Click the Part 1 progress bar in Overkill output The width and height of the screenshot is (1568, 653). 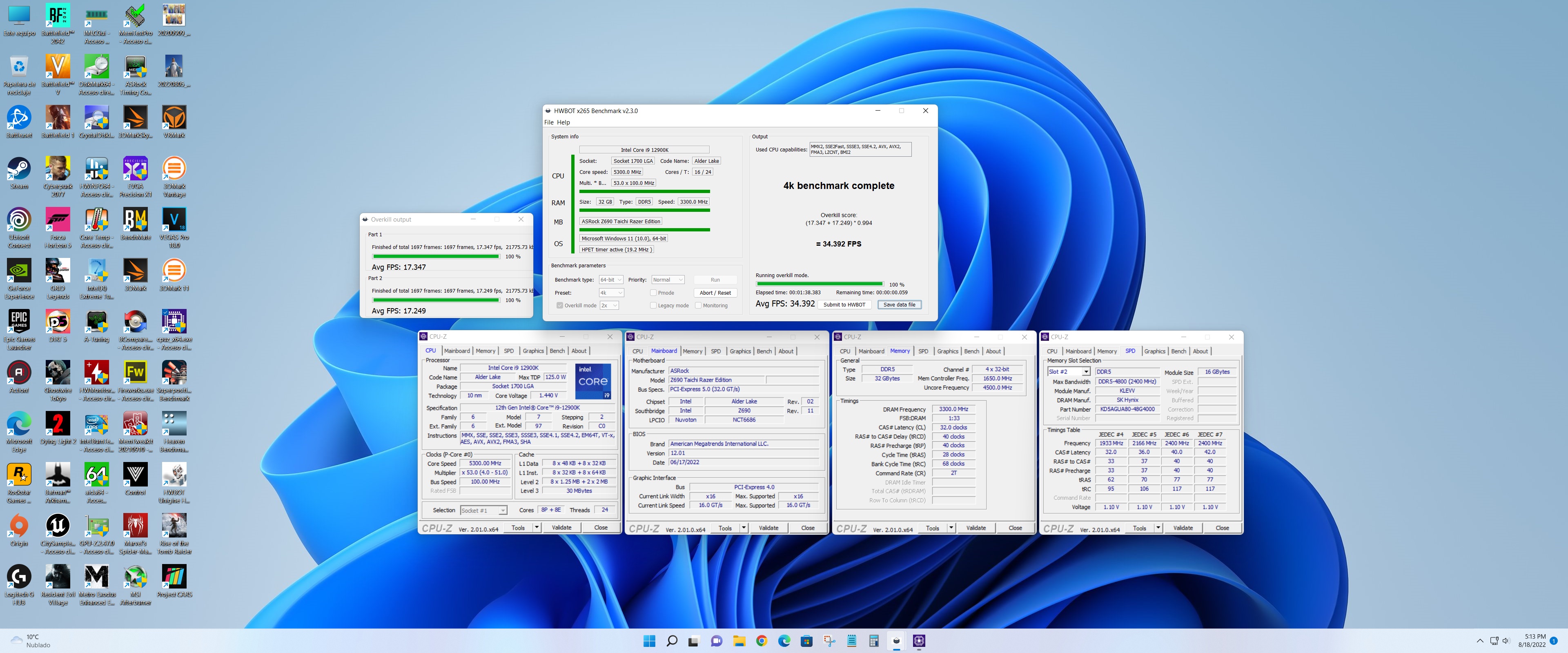click(x=436, y=257)
